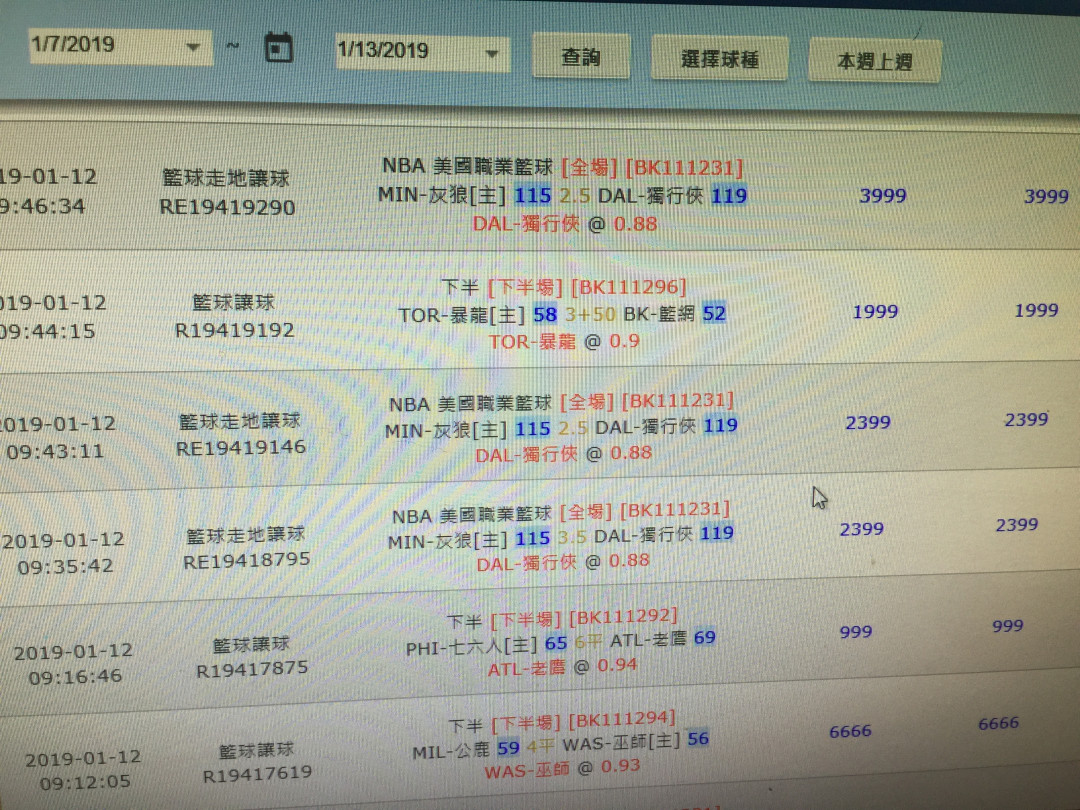The height and width of the screenshot is (810, 1080).
Task: Click the 選擇球種 button
Action: [x=719, y=59]
